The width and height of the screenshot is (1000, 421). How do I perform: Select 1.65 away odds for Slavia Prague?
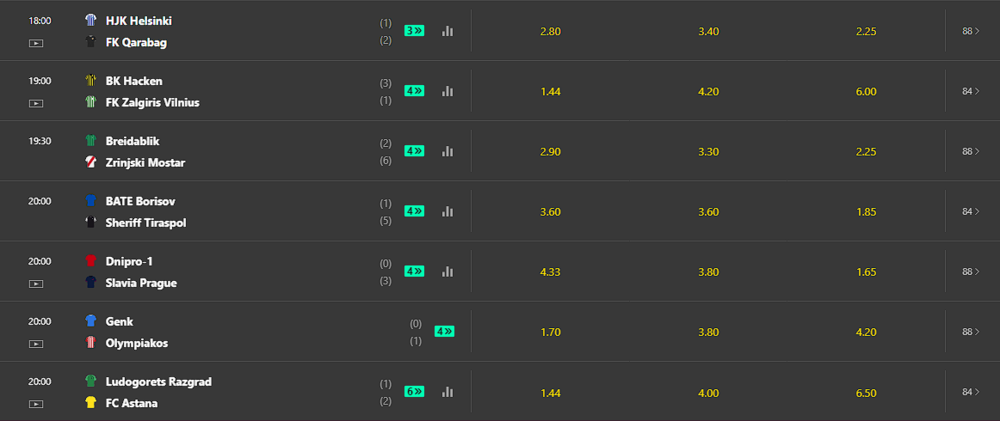(867, 272)
